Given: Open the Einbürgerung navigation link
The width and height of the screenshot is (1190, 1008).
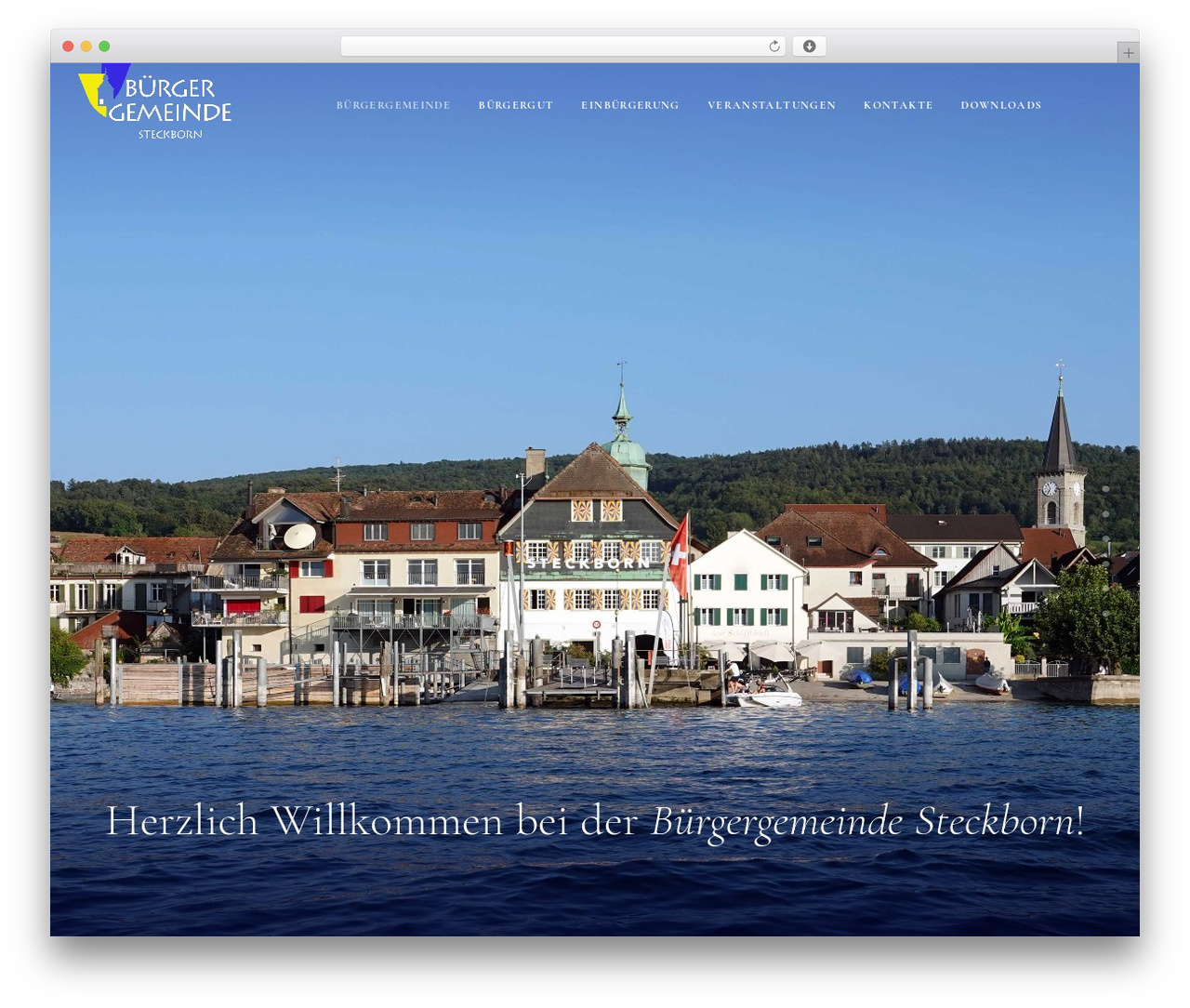Looking at the screenshot, I should [630, 105].
